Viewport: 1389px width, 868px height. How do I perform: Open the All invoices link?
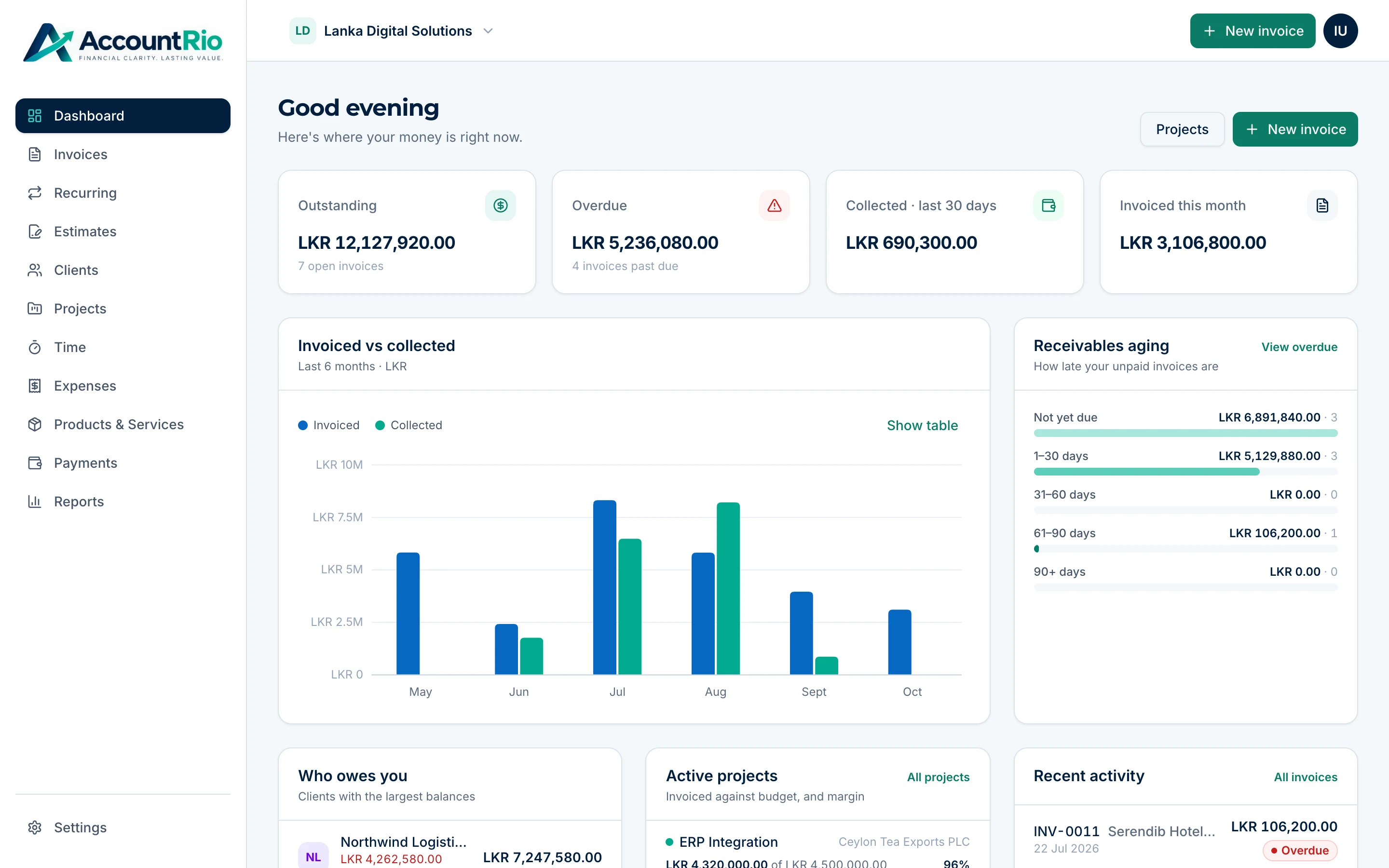tap(1305, 777)
